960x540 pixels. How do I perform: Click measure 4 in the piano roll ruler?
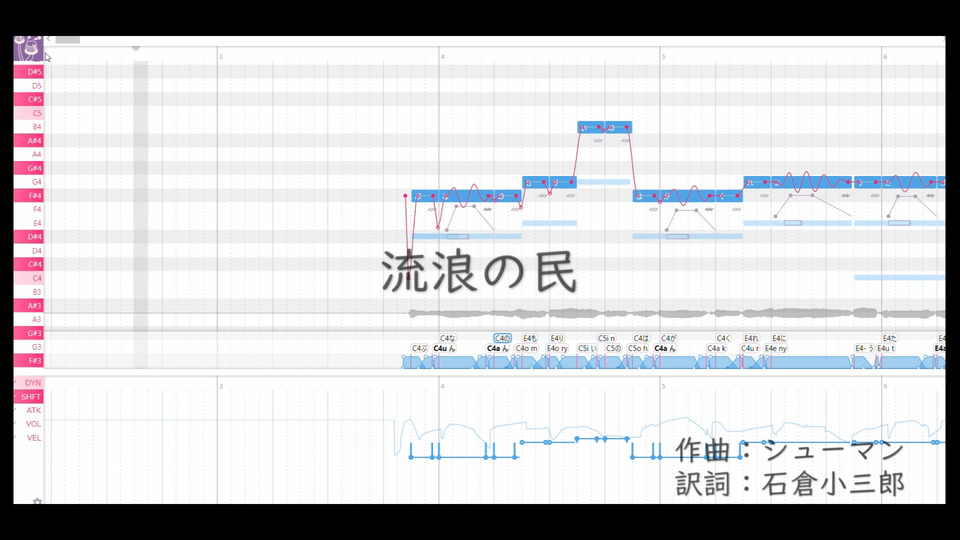coord(443,56)
